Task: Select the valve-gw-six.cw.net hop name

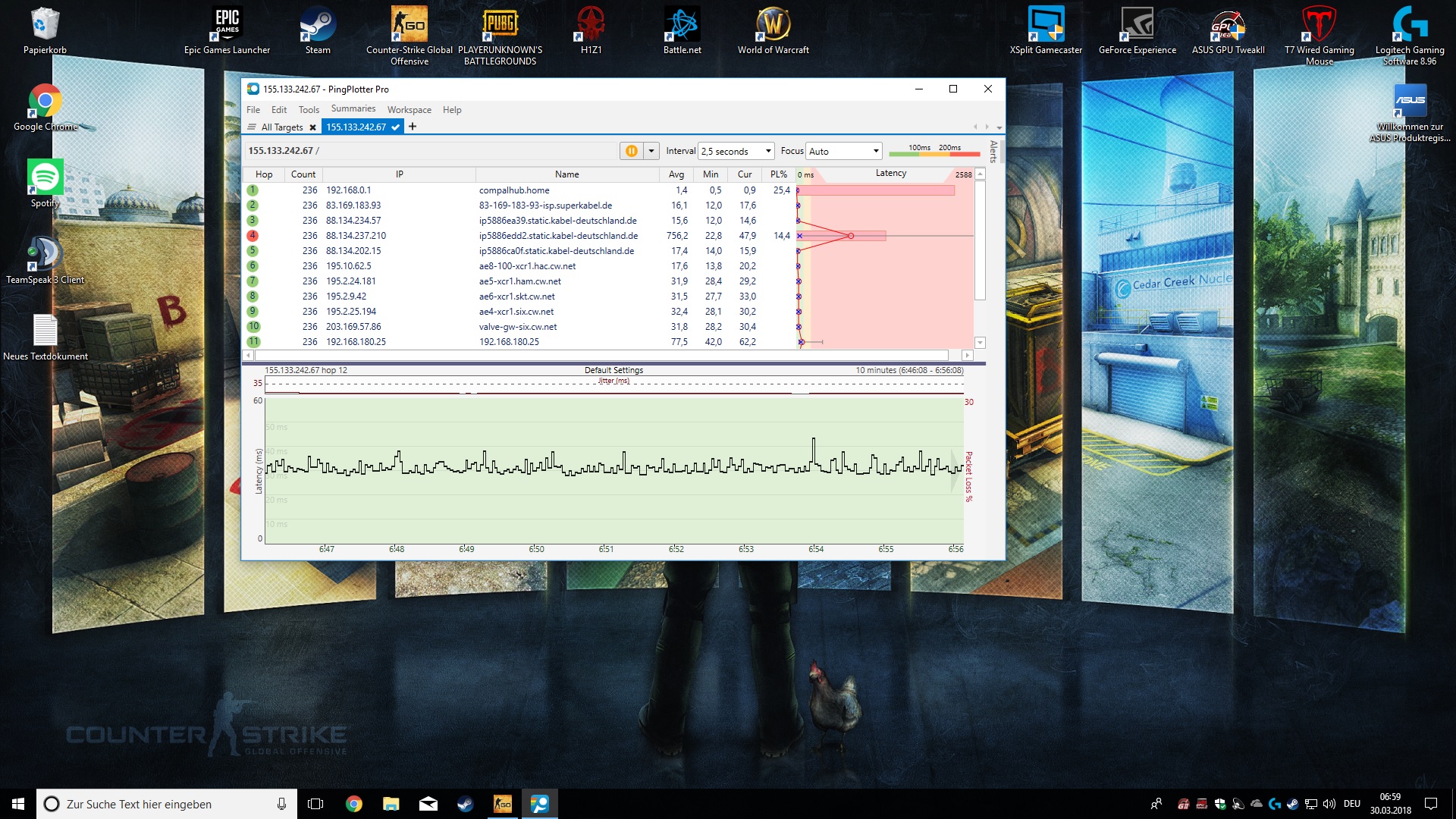Action: point(518,327)
